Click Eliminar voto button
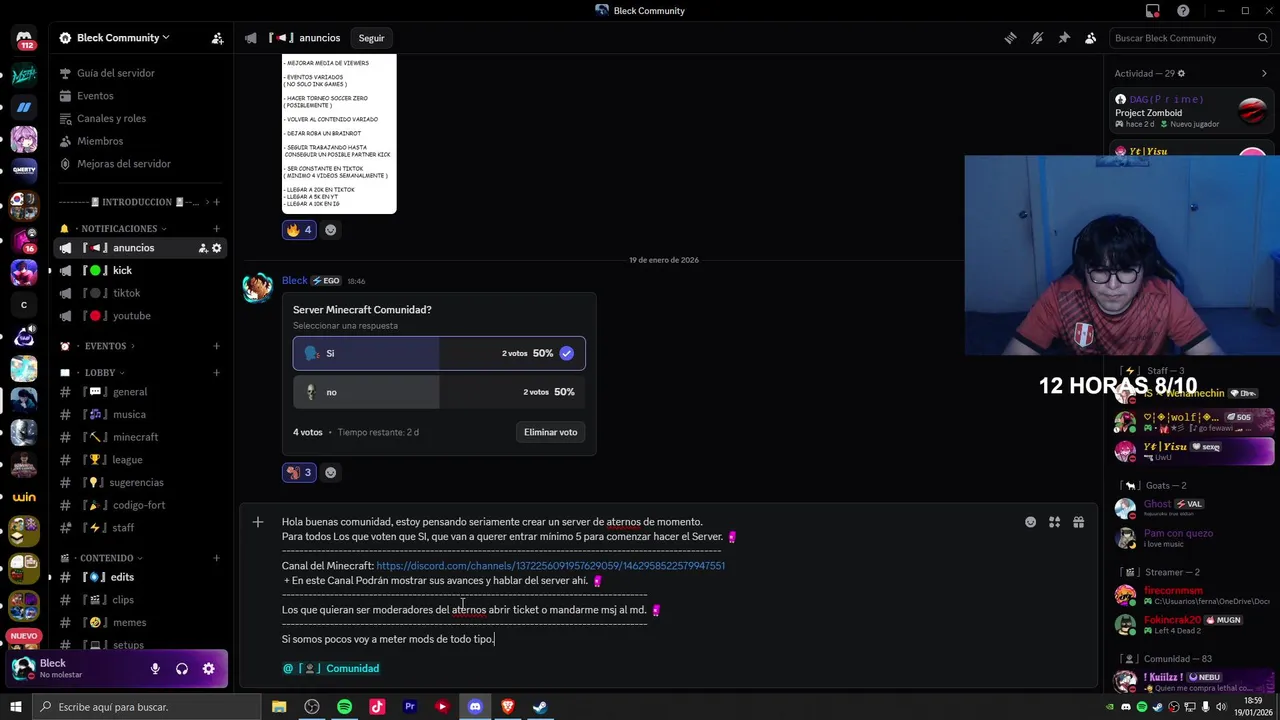 click(550, 432)
